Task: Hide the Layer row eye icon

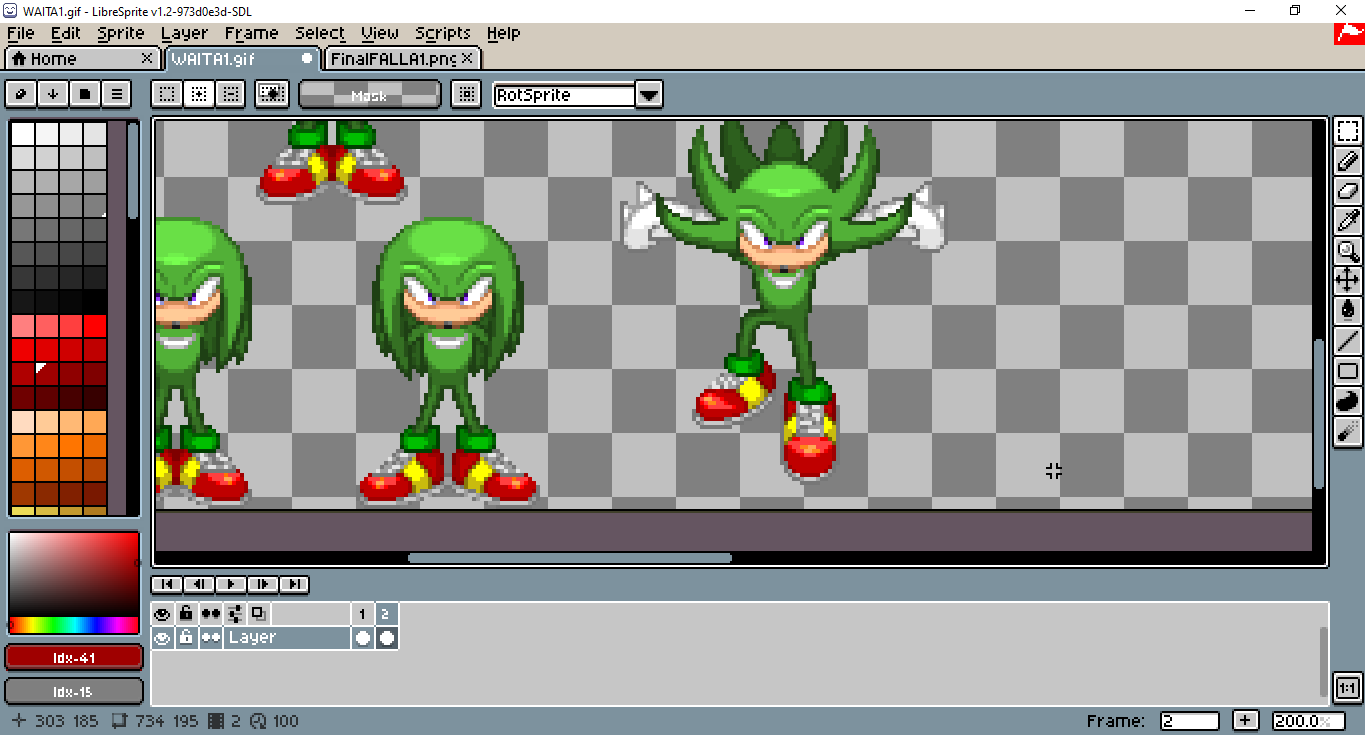Action: 162,637
